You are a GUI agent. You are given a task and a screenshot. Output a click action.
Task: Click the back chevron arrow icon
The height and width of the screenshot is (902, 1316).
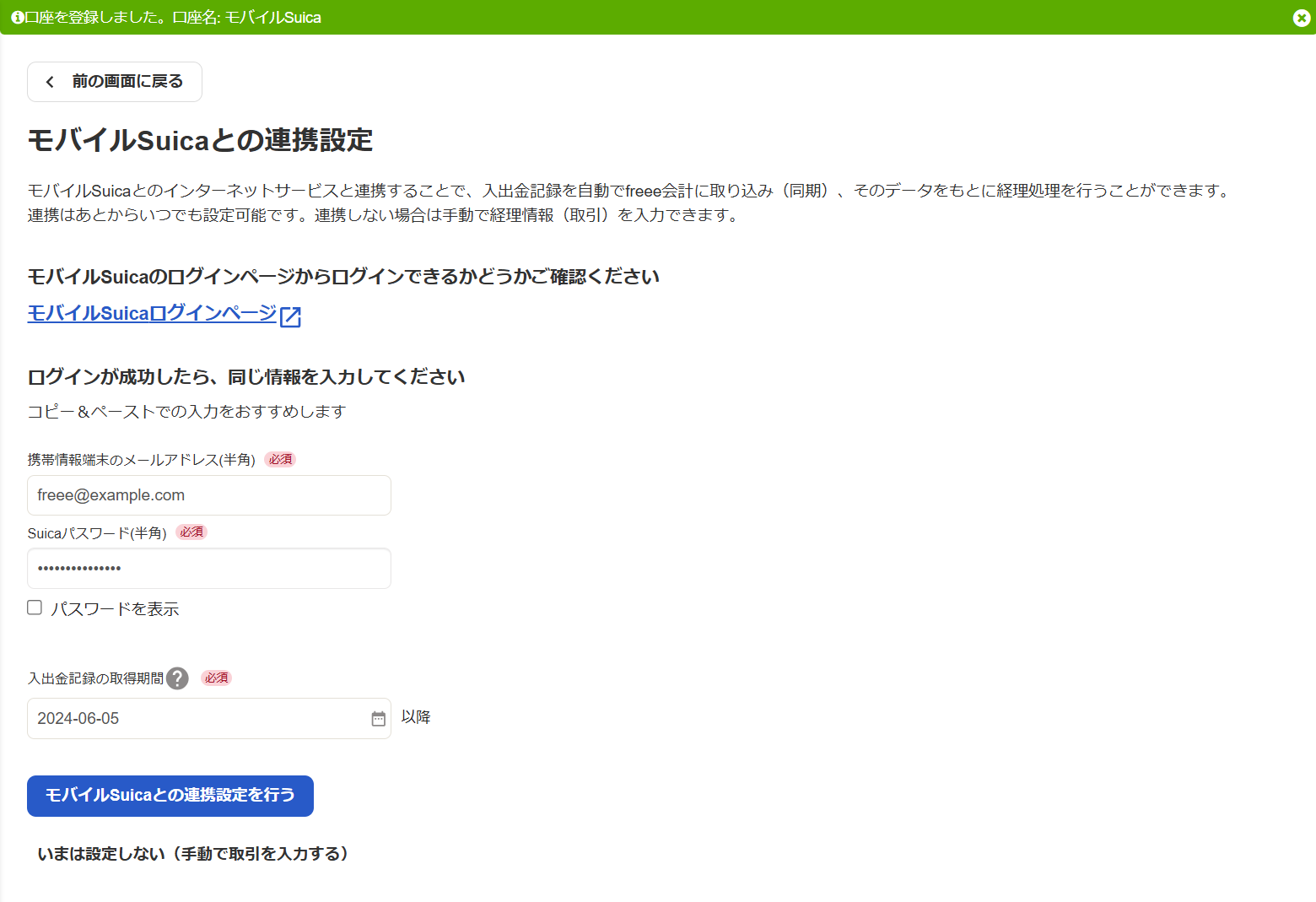coord(50,82)
